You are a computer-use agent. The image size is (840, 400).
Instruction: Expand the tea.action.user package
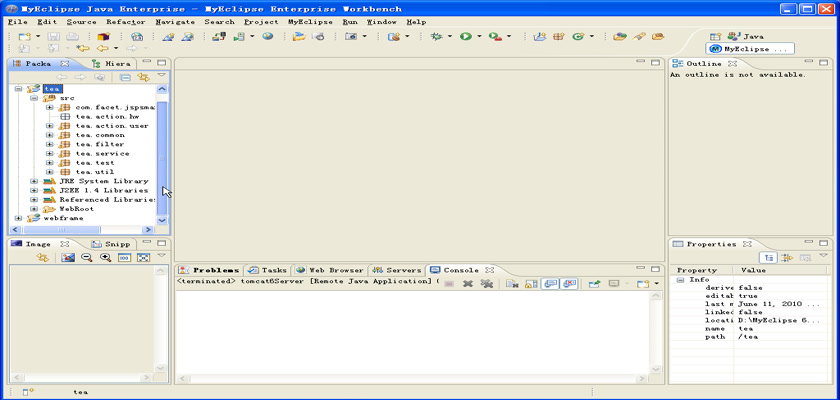click(49, 126)
